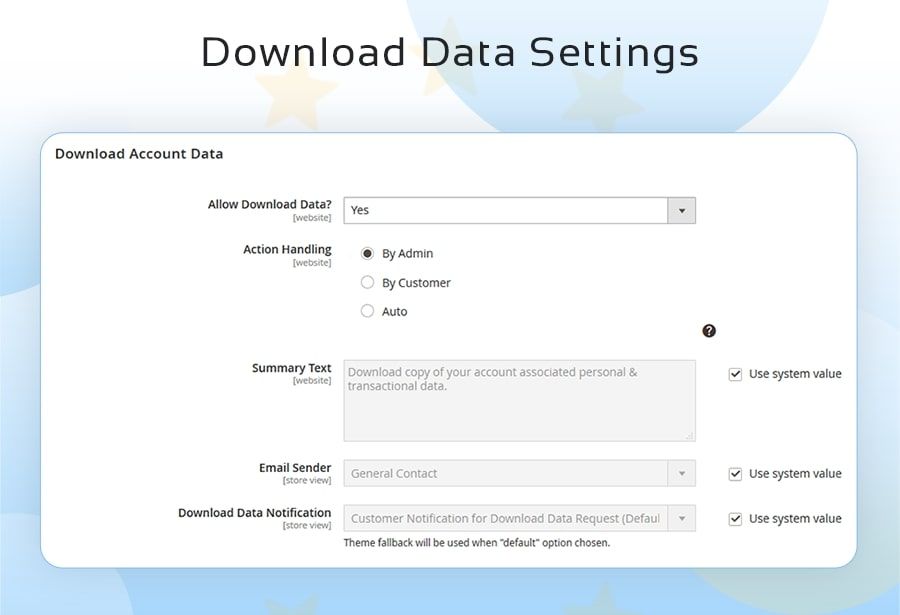Select the By Admin radio button
The height and width of the screenshot is (615, 900).
(x=367, y=254)
